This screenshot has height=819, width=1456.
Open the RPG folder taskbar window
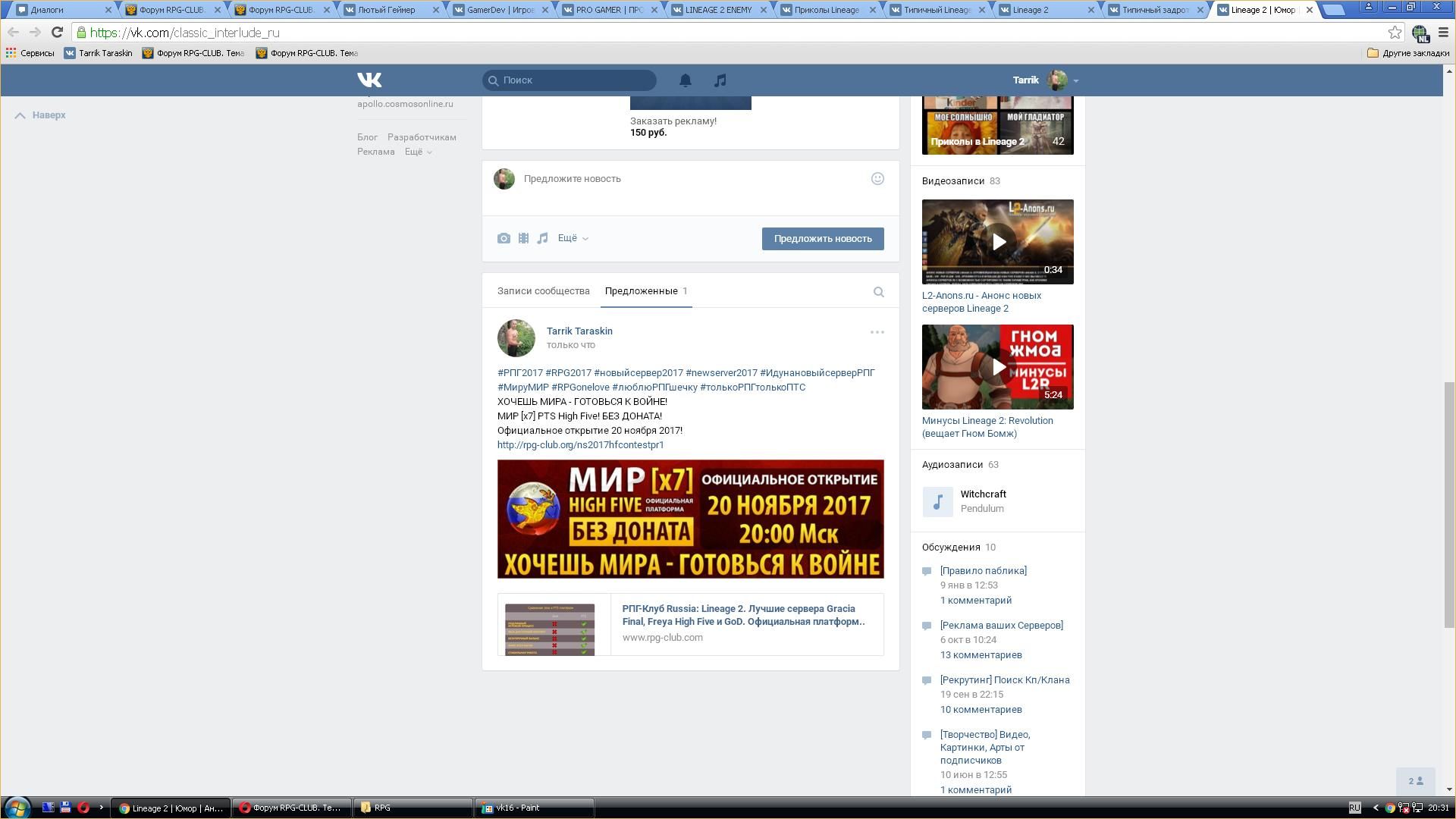(x=413, y=808)
